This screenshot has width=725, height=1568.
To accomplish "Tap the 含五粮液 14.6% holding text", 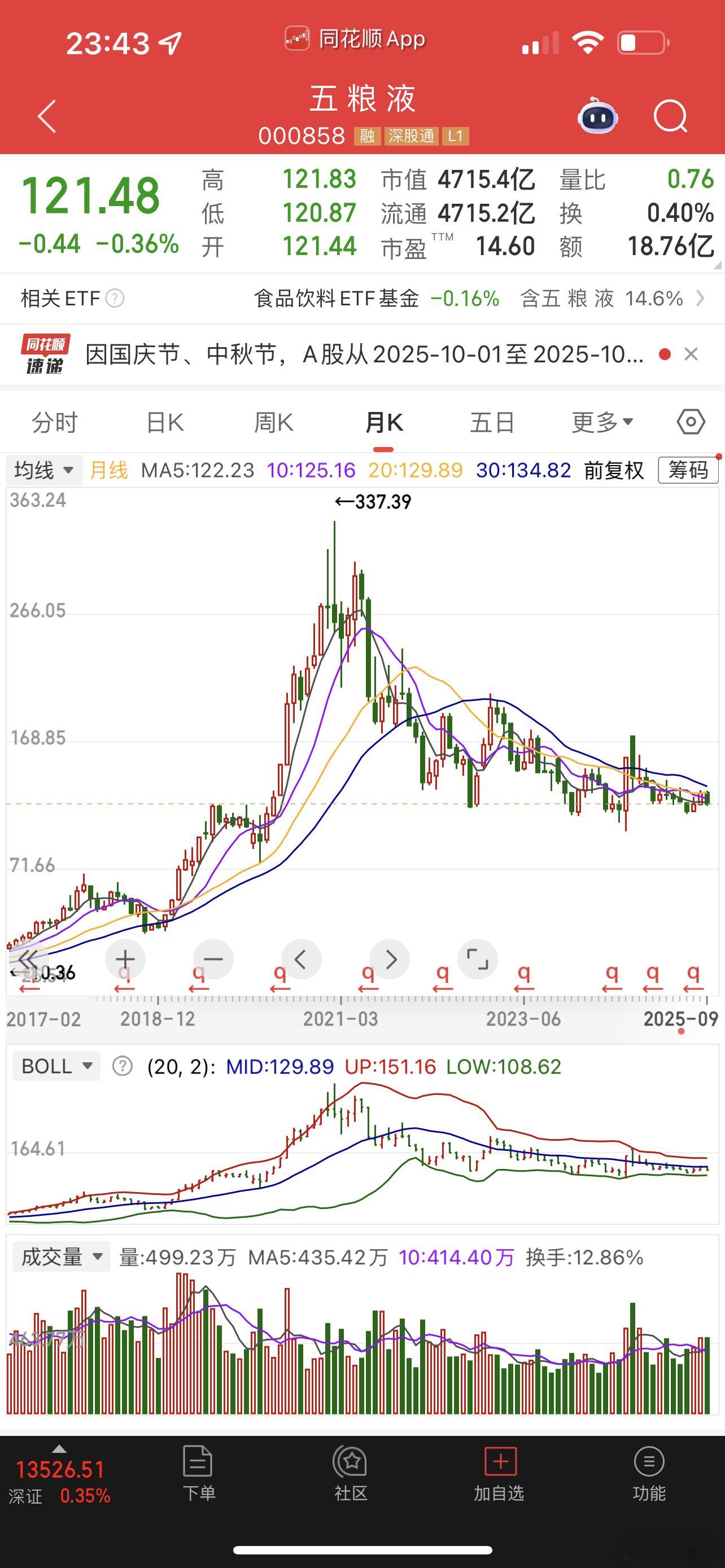I will click(x=602, y=298).
